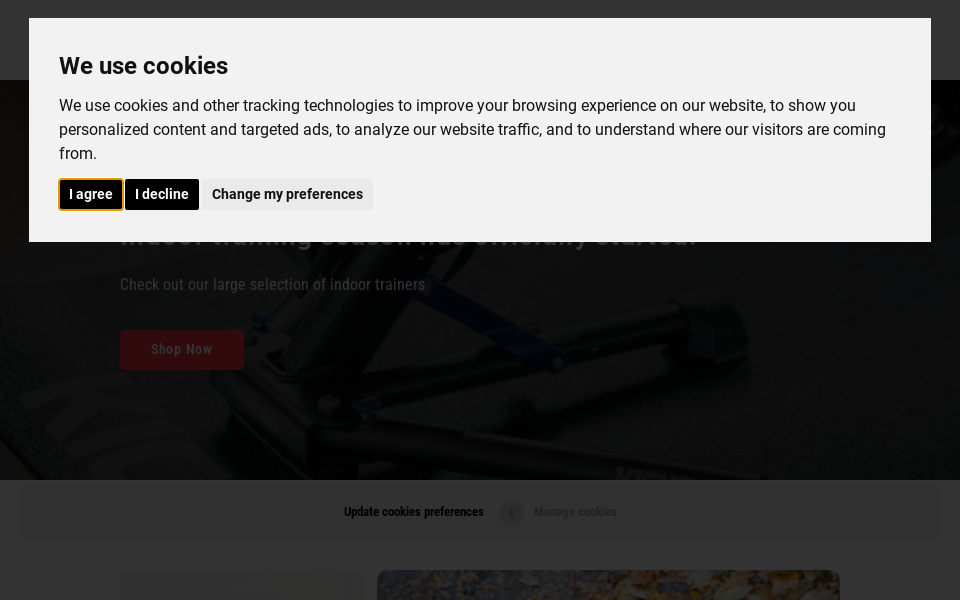Click the I agree button
This screenshot has height=600, width=960.
click(90, 194)
